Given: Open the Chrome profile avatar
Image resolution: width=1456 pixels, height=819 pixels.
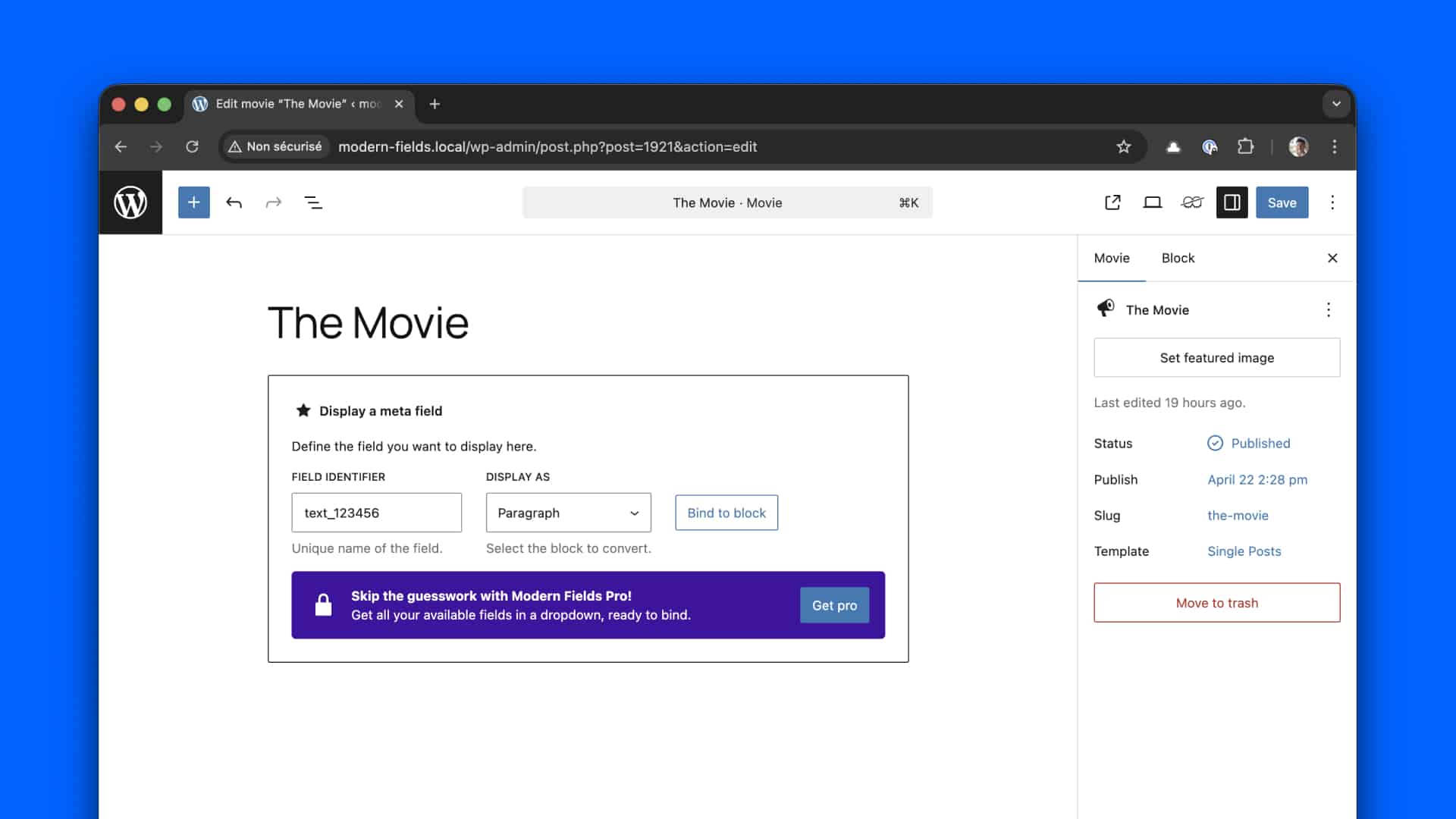Looking at the screenshot, I should tap(1298, 146).
